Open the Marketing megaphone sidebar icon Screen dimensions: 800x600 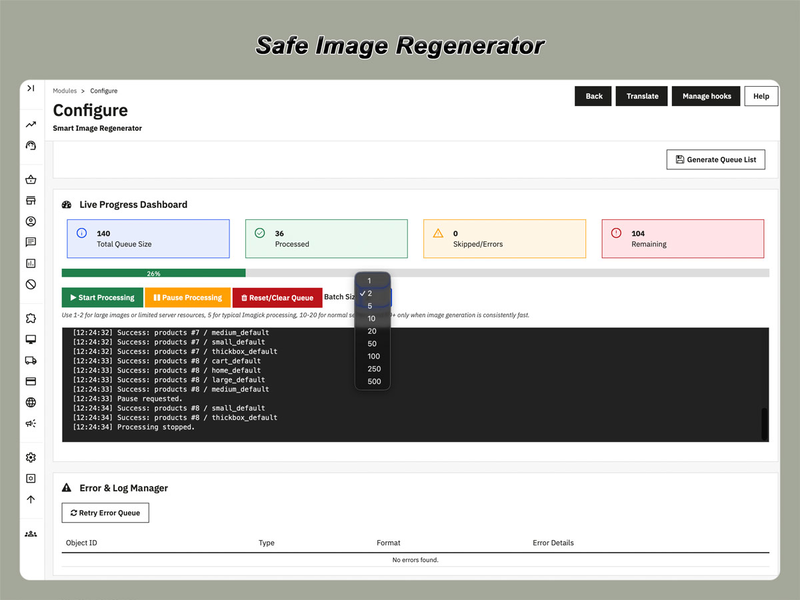pos(31,423)
